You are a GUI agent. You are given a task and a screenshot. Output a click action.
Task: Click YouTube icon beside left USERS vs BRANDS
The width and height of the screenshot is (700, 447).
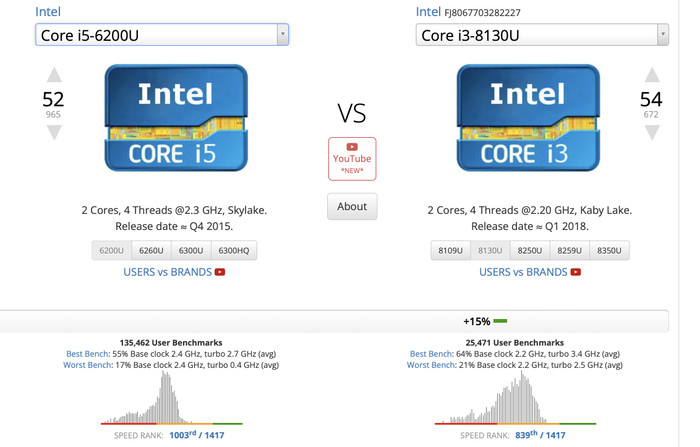pos(220,272)
